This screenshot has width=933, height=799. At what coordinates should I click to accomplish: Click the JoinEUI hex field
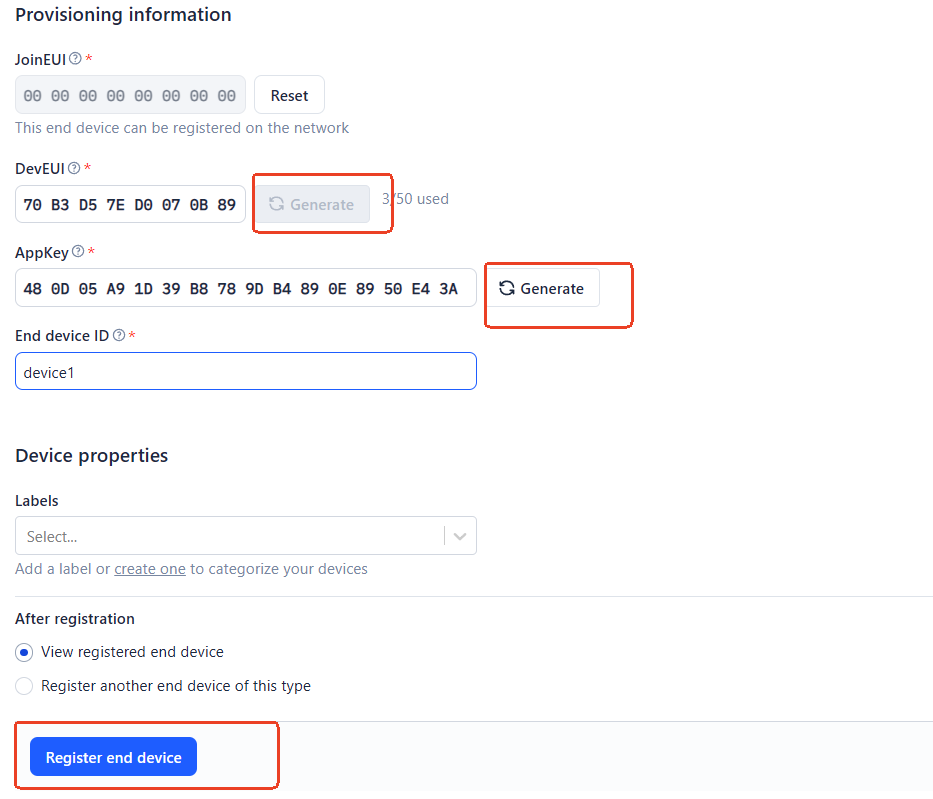click(130, 95)
